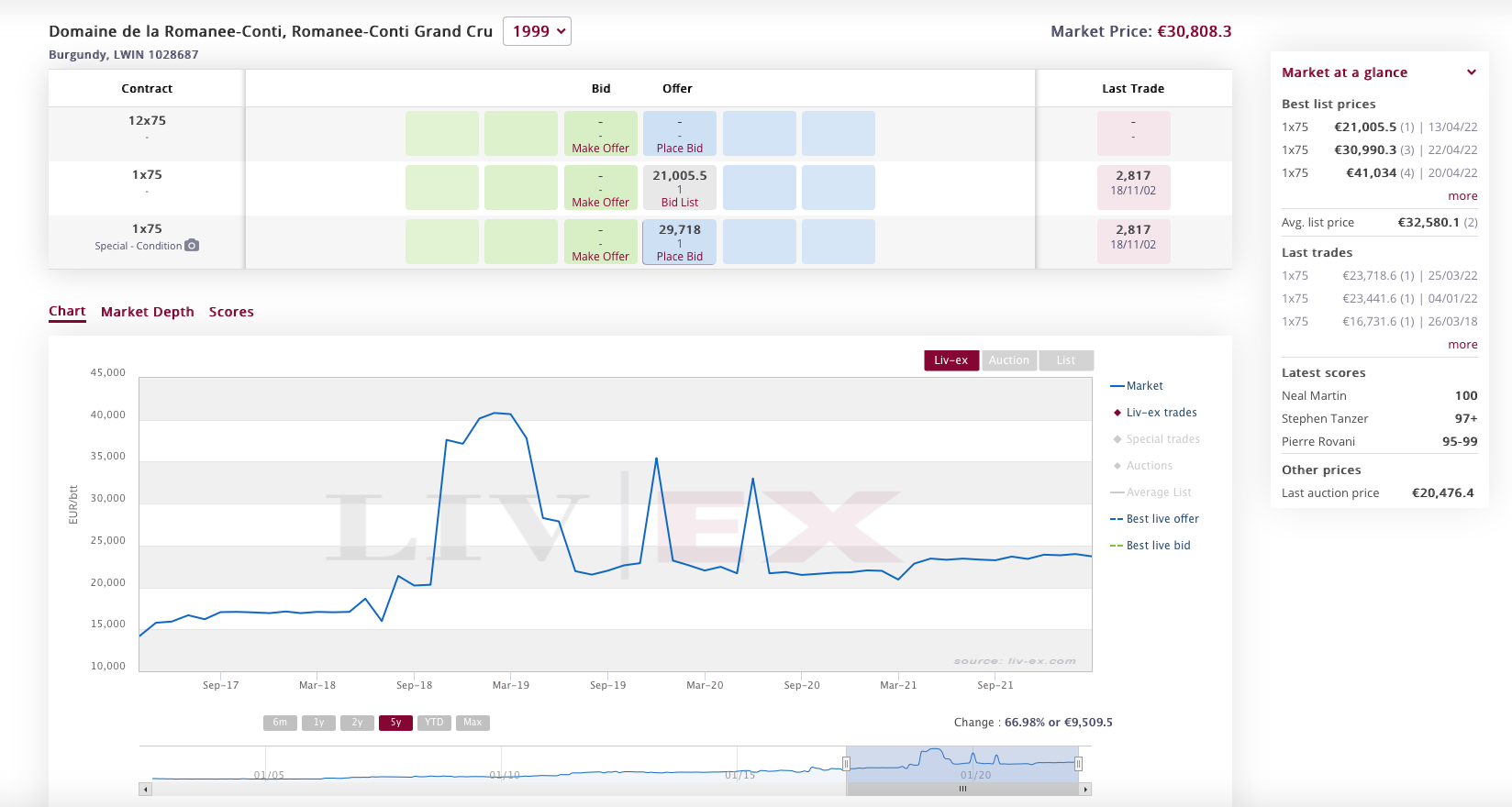Select the Auction chart source button
Viewport: 1512px width, 807px height.
click(x=1009, y=360)
